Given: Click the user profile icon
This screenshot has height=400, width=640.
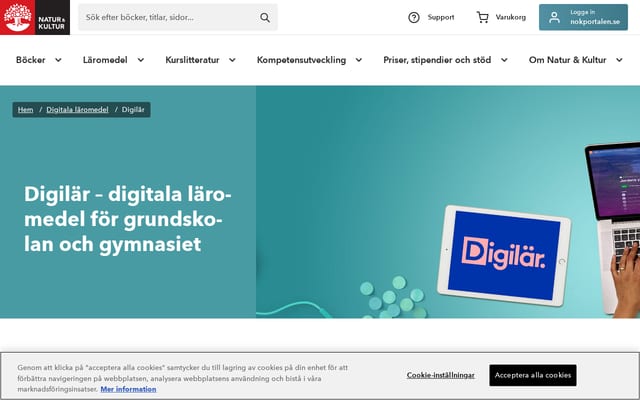Looking at the screenshot, I should pyautogui.click(x=554, y=17).
